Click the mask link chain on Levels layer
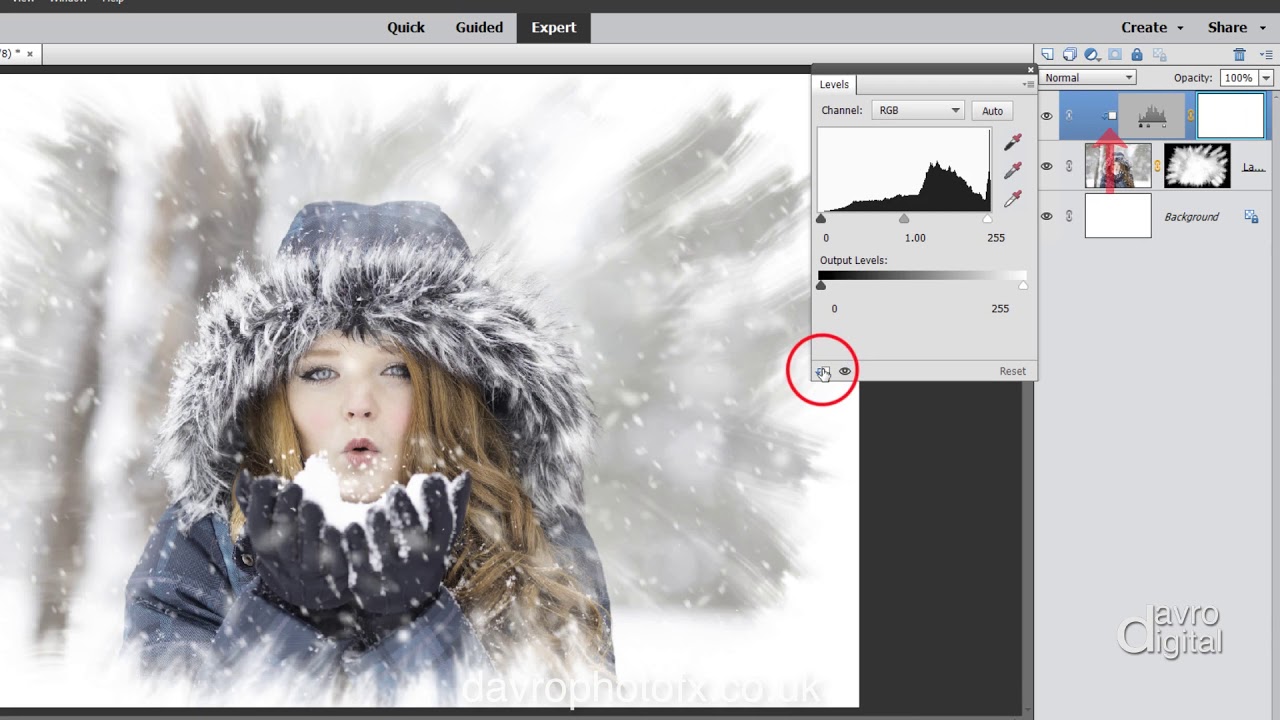The height and width of the screenshot is (720, 1280). pyautogui.click(x=1190, y=116)
